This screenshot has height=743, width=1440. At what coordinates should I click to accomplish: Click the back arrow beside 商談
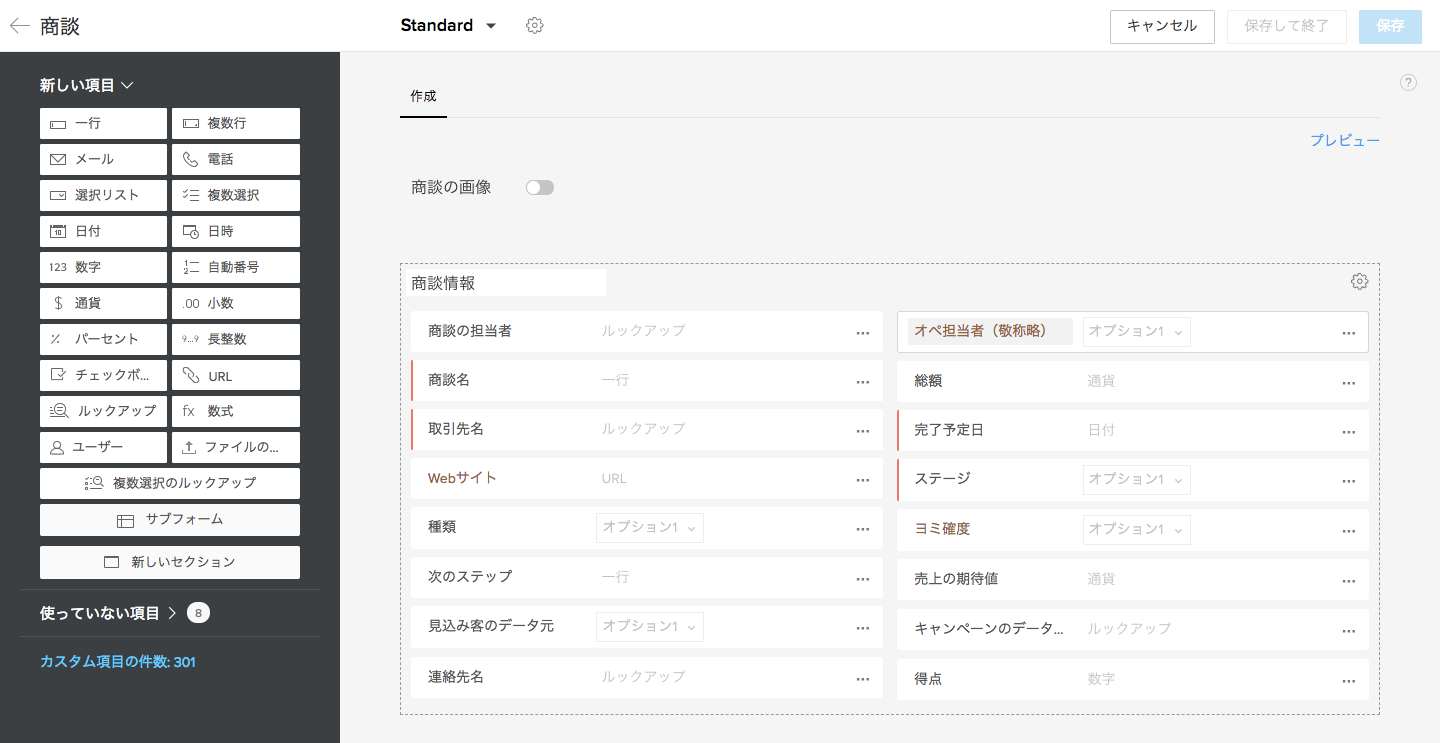click(20, 26)
